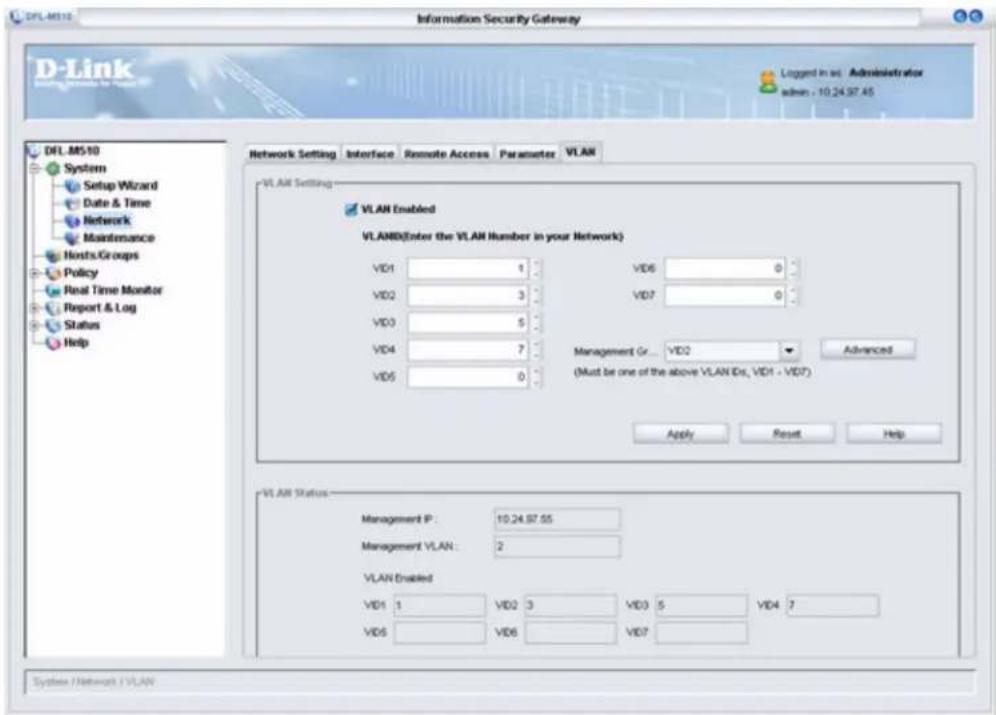
Task: Click the VID3 spinner arrows
Action: pos(537,323)
